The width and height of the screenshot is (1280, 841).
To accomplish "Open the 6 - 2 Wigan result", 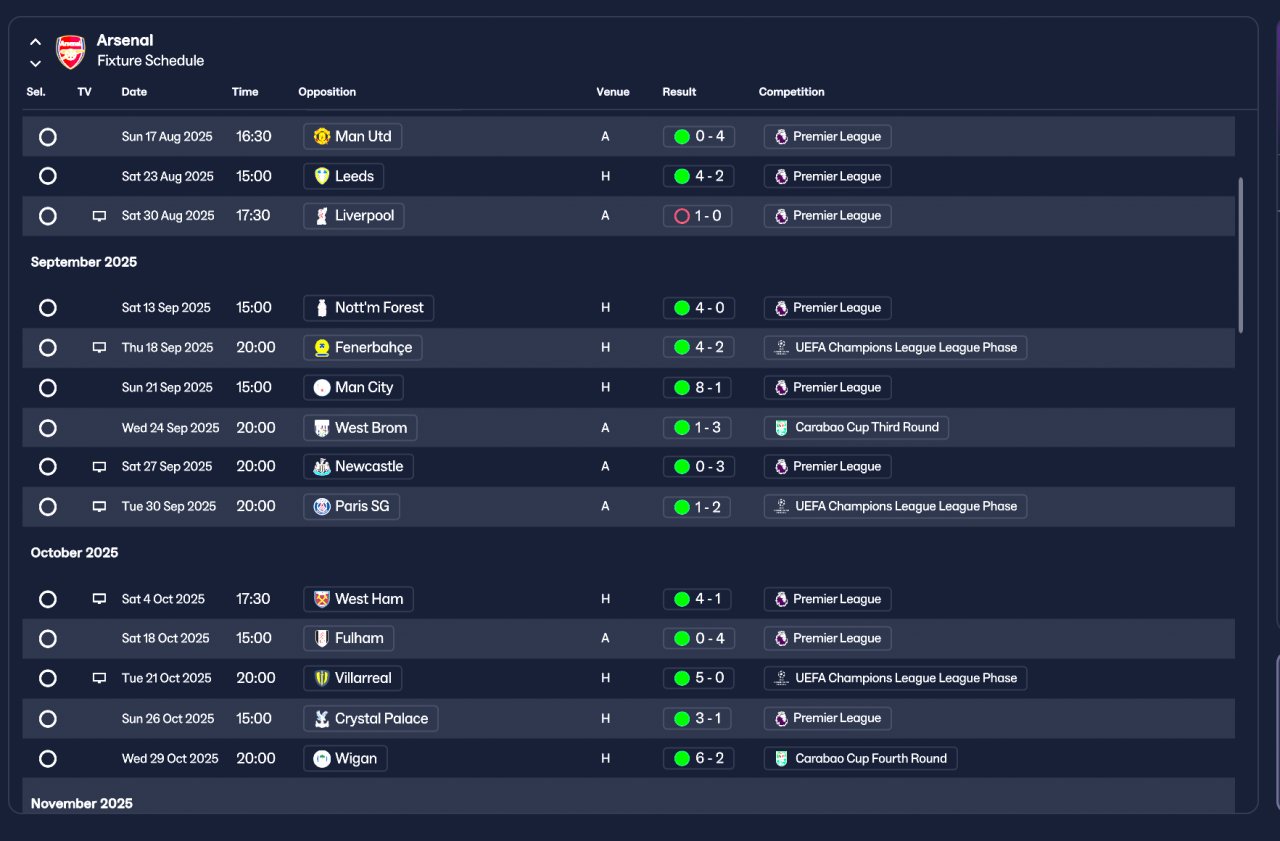I will [698, 758].
